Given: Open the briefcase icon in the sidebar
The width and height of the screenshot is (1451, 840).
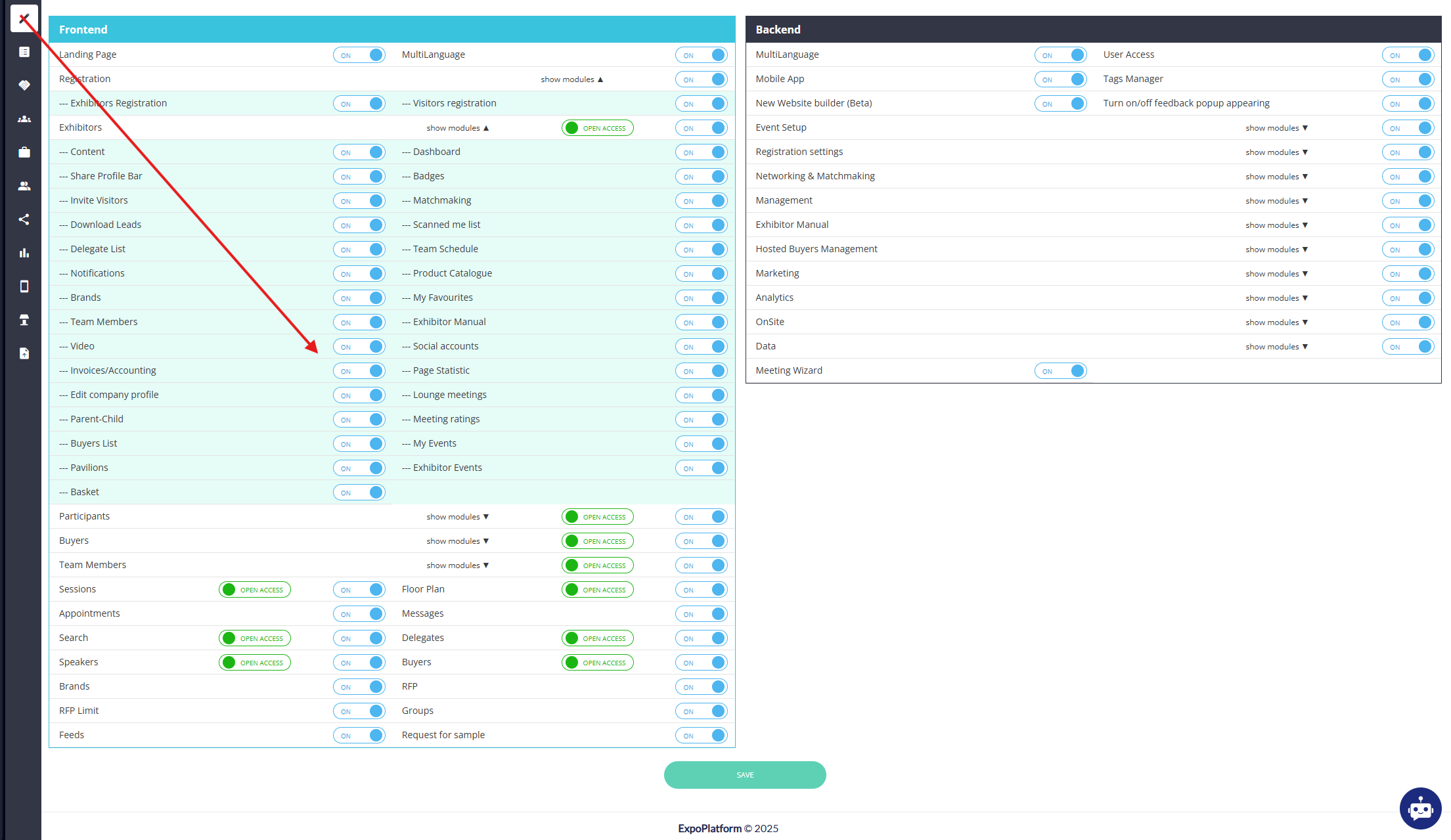Looking at the screenshot, I should pos(24,152).
